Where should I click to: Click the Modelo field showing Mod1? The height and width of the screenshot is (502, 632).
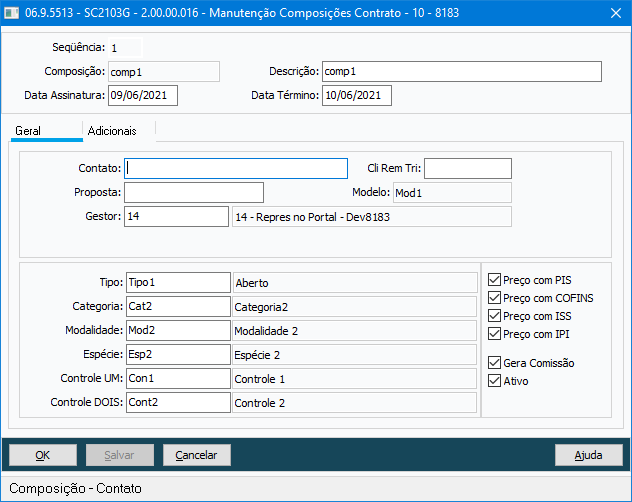click(452, 193)
